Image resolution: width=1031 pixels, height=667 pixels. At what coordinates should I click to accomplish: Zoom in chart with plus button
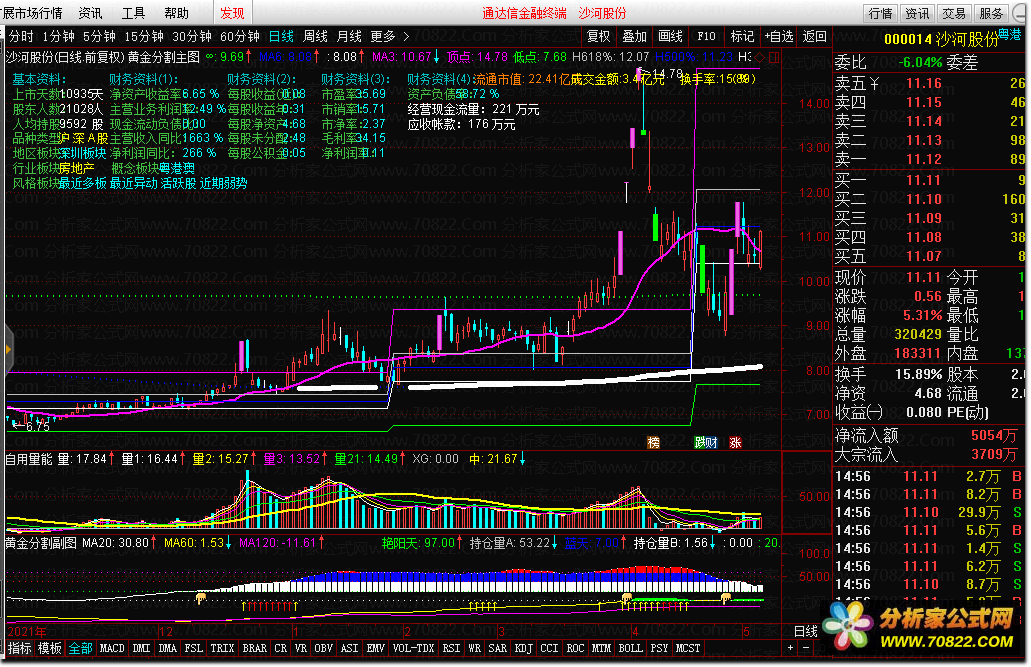pyautogui.click(x=790, y=648)
